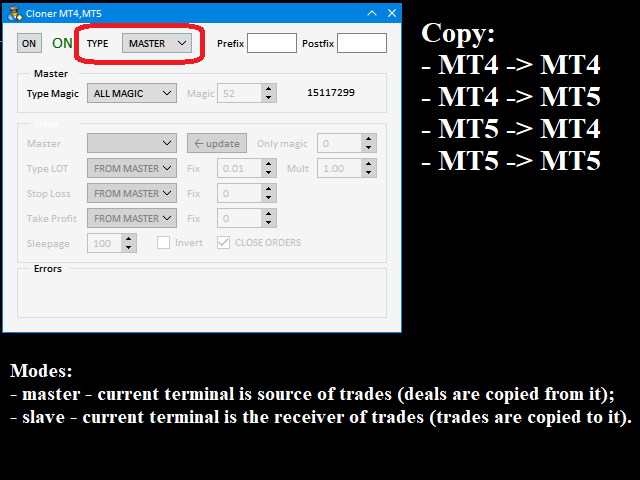Increase the Mult value
Viewport: 640px width, 480px height.
click(369, 164)
